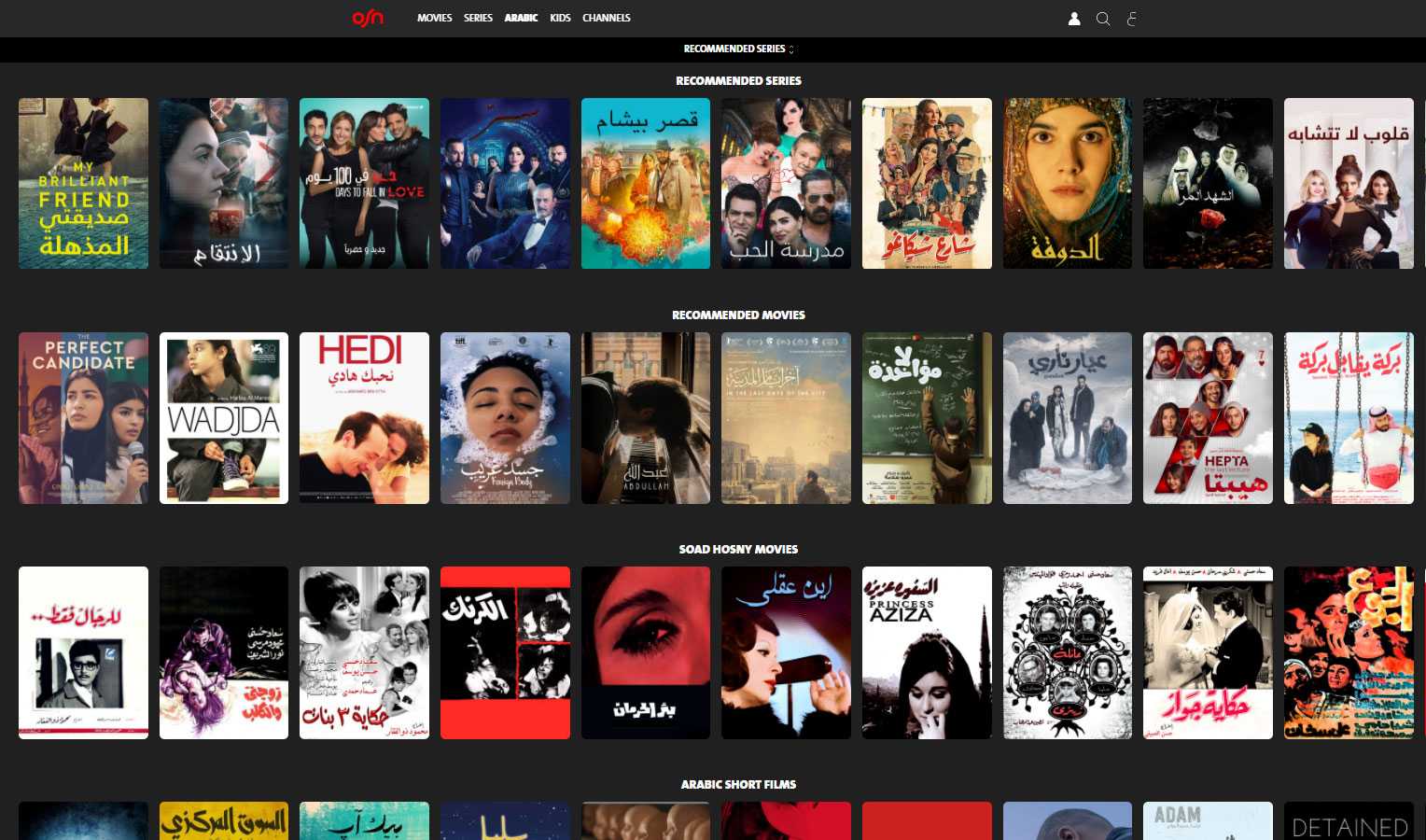This screenshot has width=1426, height=840.
Task: Open the Detained short film thumbnail
Action: click(x=1349, y=821)
